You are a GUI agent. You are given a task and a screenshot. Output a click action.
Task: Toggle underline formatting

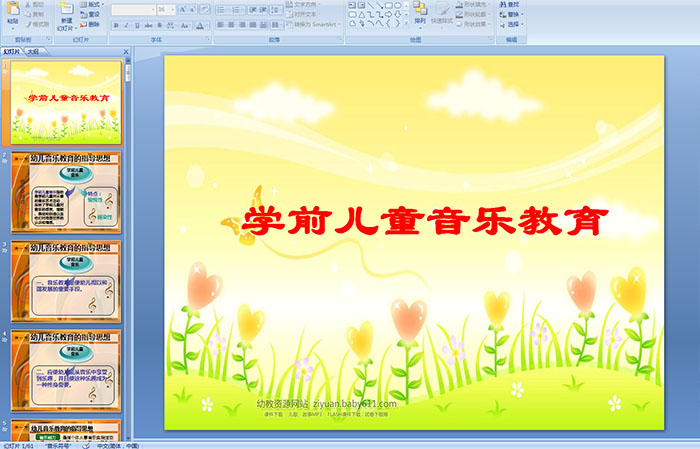pyautogui.click(x=137, y=25)
